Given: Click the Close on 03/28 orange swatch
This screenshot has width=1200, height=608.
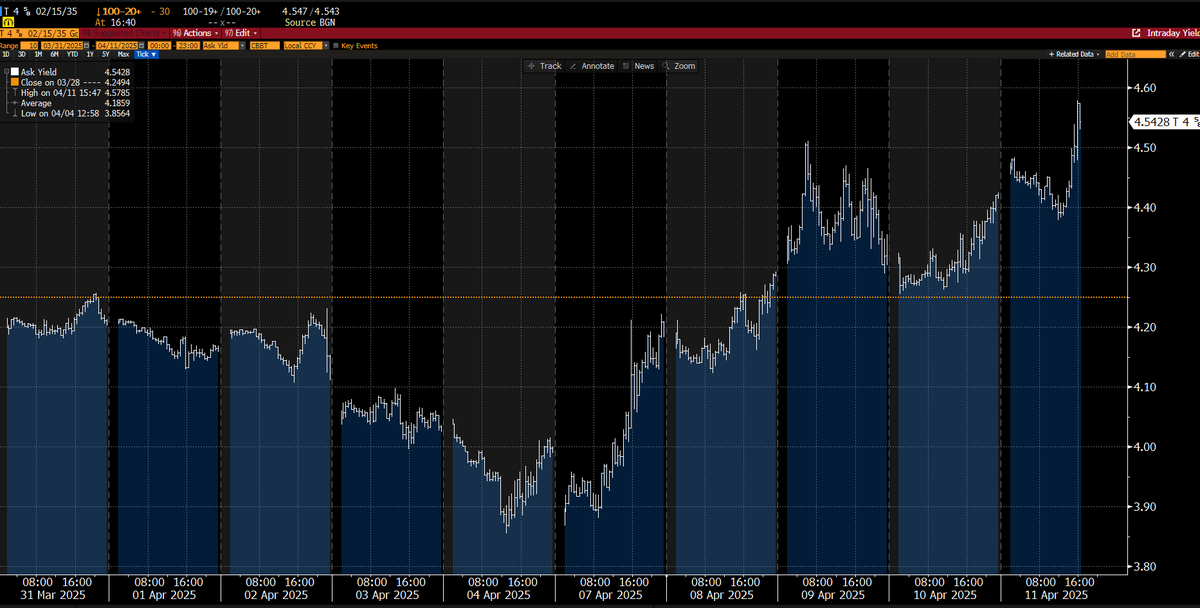Looking at the screenshot, I should pos(15,82).
